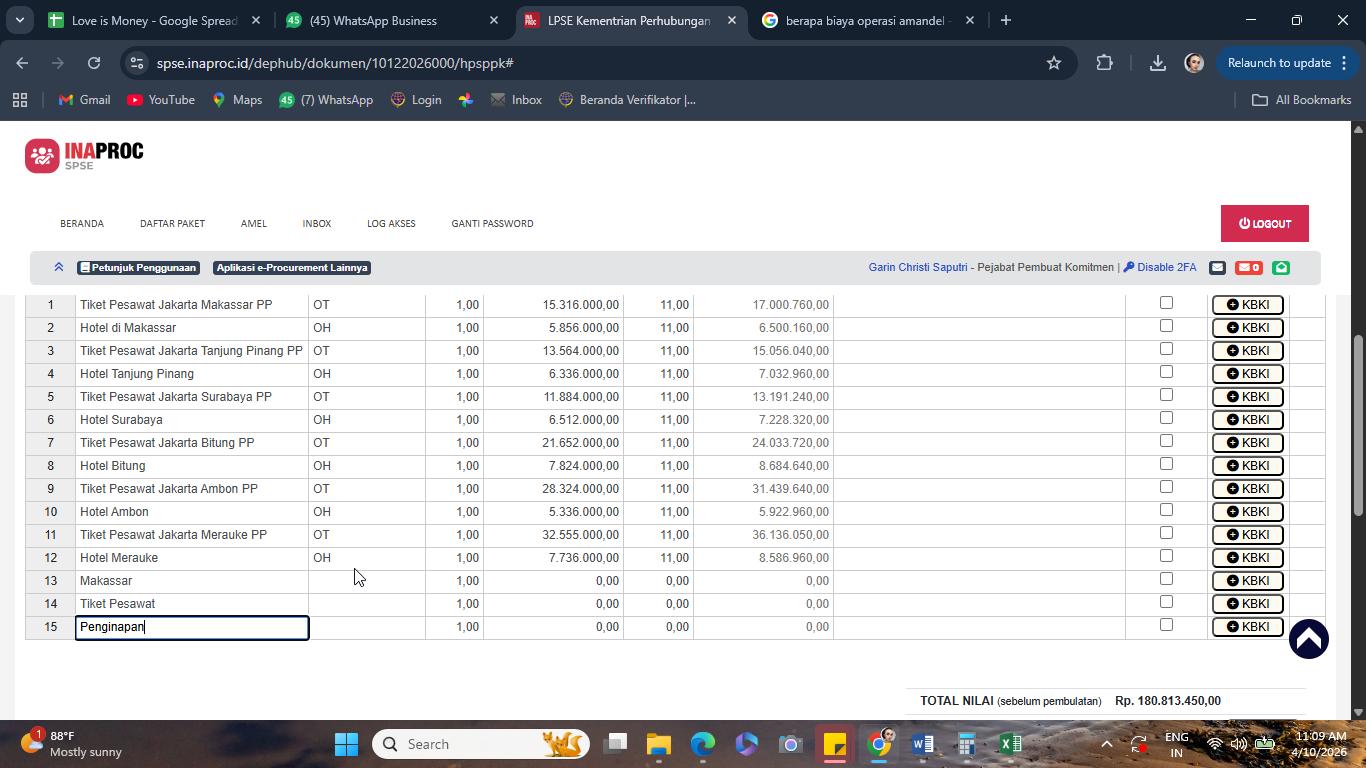Click the page vertical scrollbar thumb
Viewport: 1366px width, 768px height.
1358,425
